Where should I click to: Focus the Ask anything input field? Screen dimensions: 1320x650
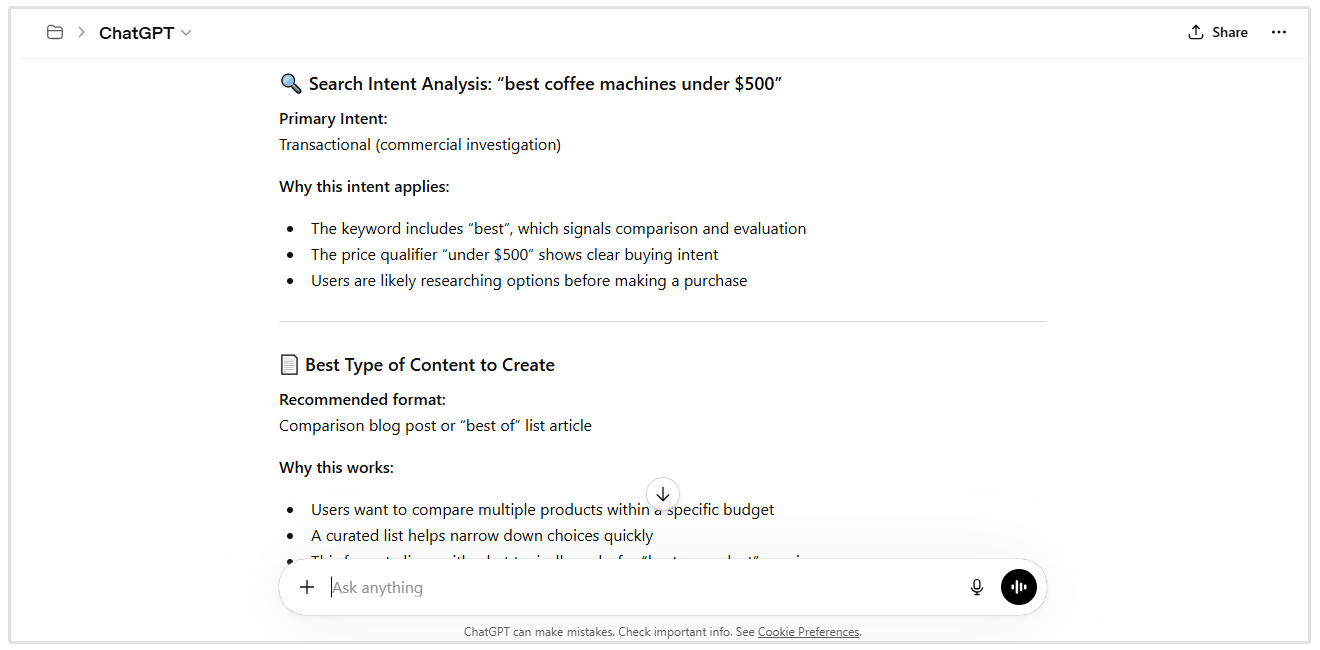pos(640,587)
